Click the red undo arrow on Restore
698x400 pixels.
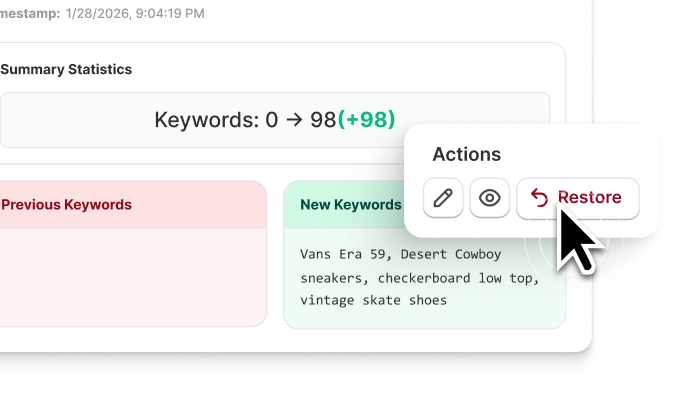pos(539,198)
